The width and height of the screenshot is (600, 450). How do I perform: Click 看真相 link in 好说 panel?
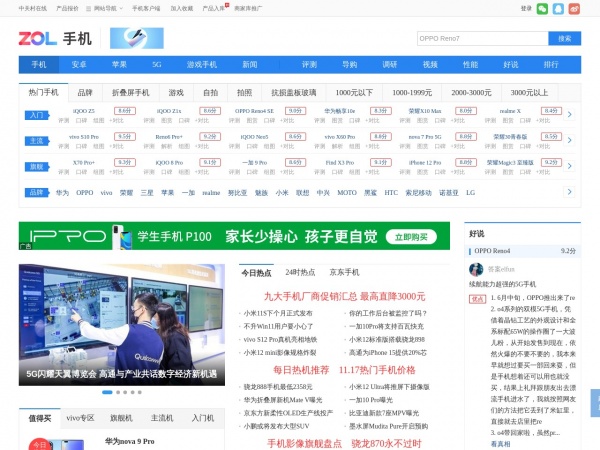pos(501,444)
